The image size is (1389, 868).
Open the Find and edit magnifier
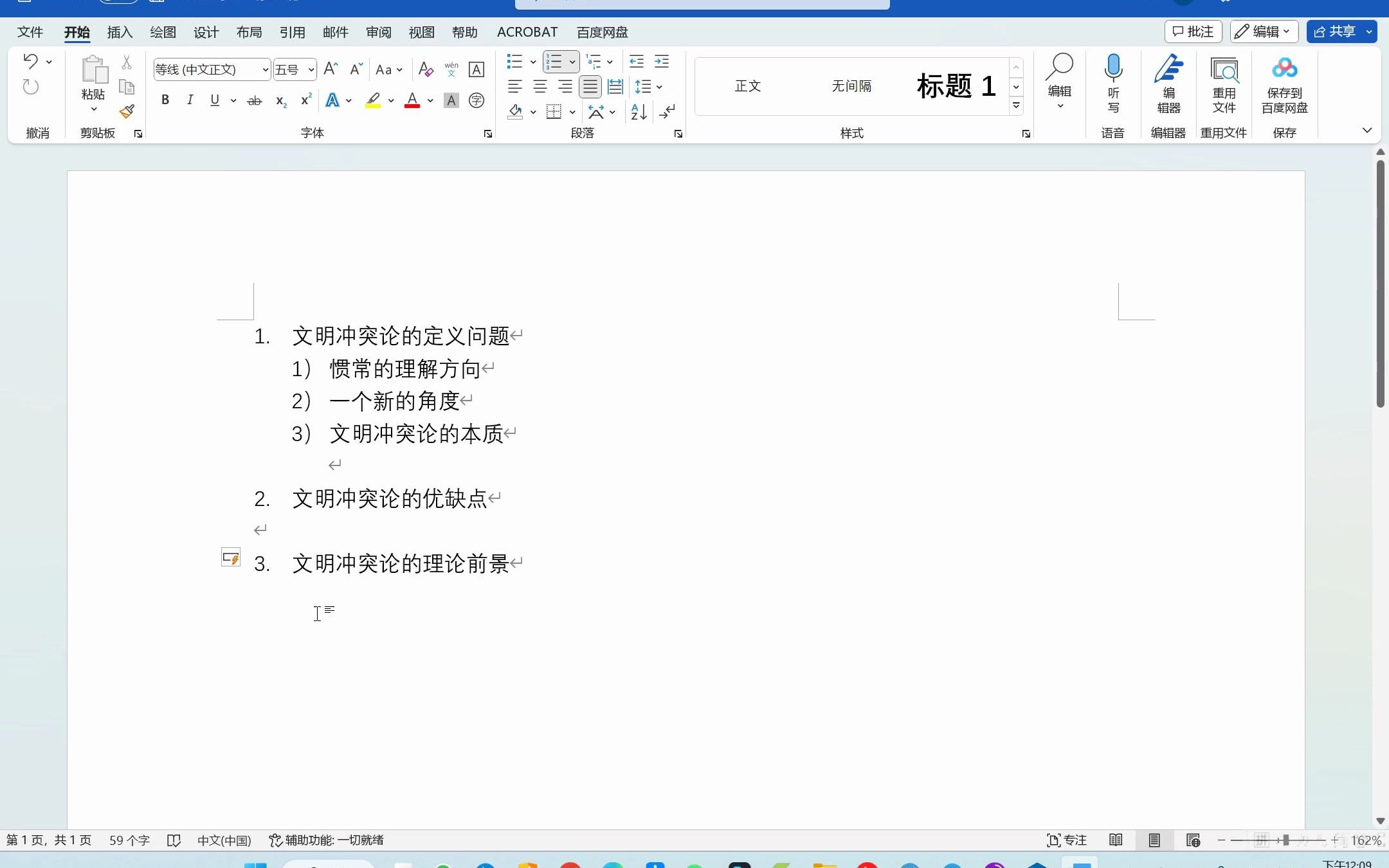(x=1060, y=80)
